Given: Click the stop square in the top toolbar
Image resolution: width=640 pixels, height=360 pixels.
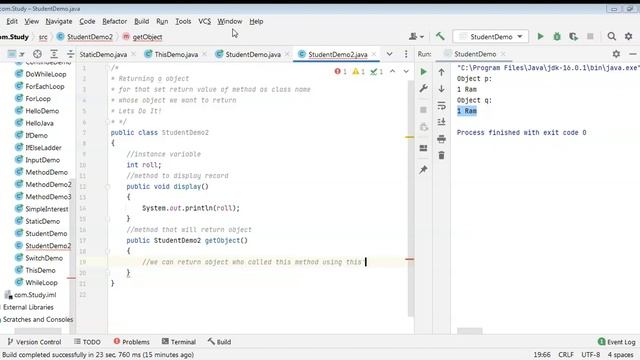Looking at the screenshot, I should click(x=590, y=37).
